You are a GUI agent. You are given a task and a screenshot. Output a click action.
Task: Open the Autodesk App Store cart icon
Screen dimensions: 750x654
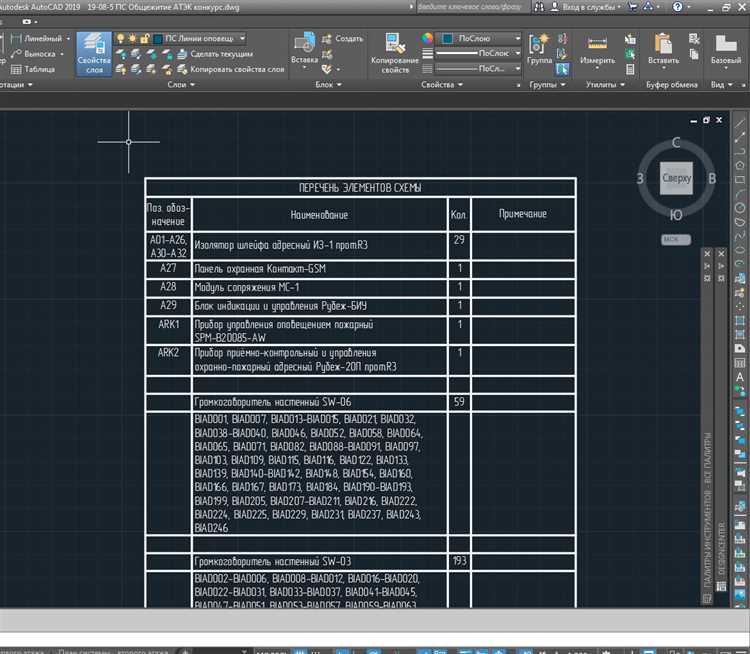632,7
